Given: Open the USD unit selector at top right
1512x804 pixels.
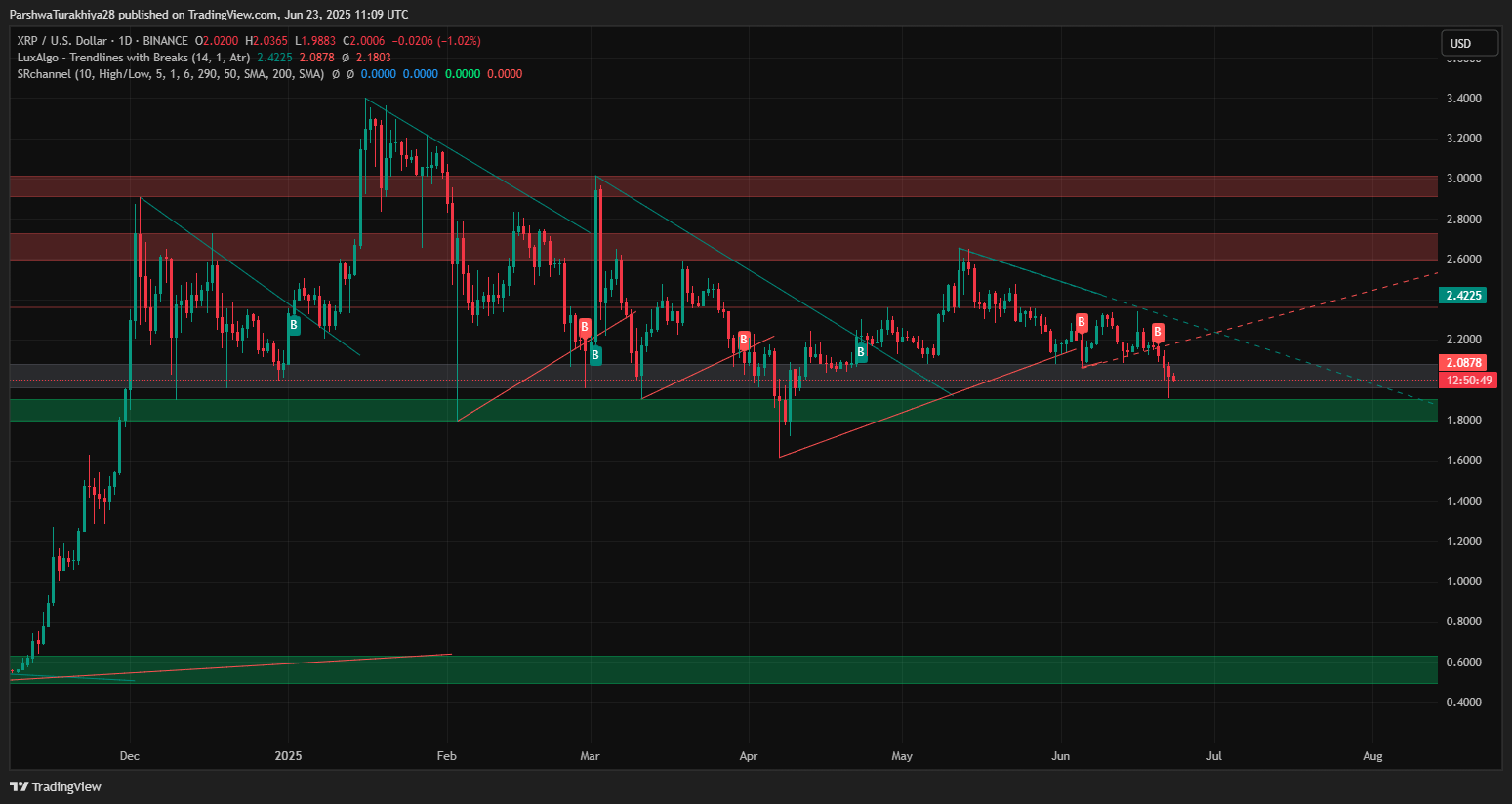Looking at the screenshot, I should 1469,42.
